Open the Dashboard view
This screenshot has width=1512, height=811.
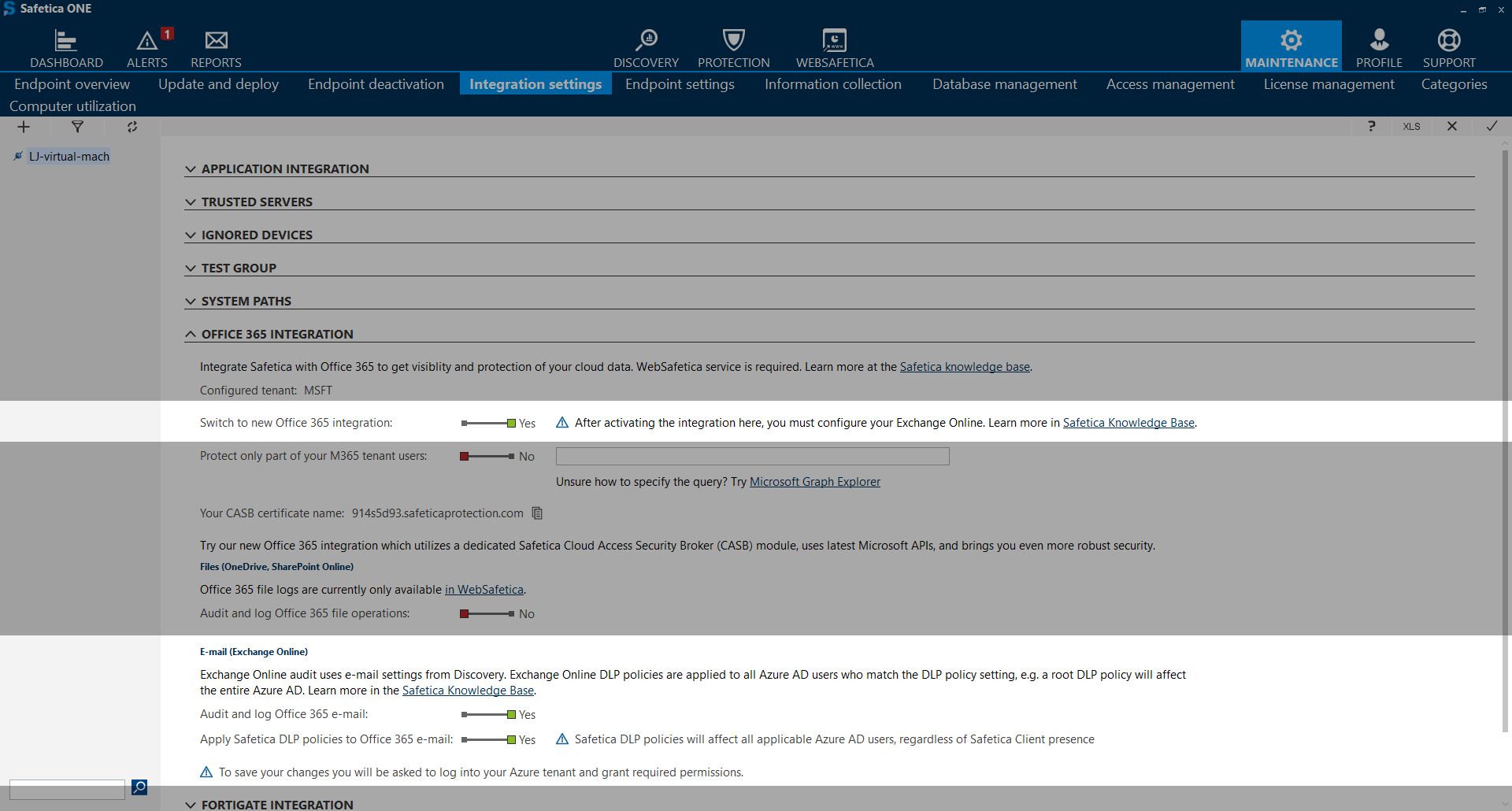coord(66,47)
